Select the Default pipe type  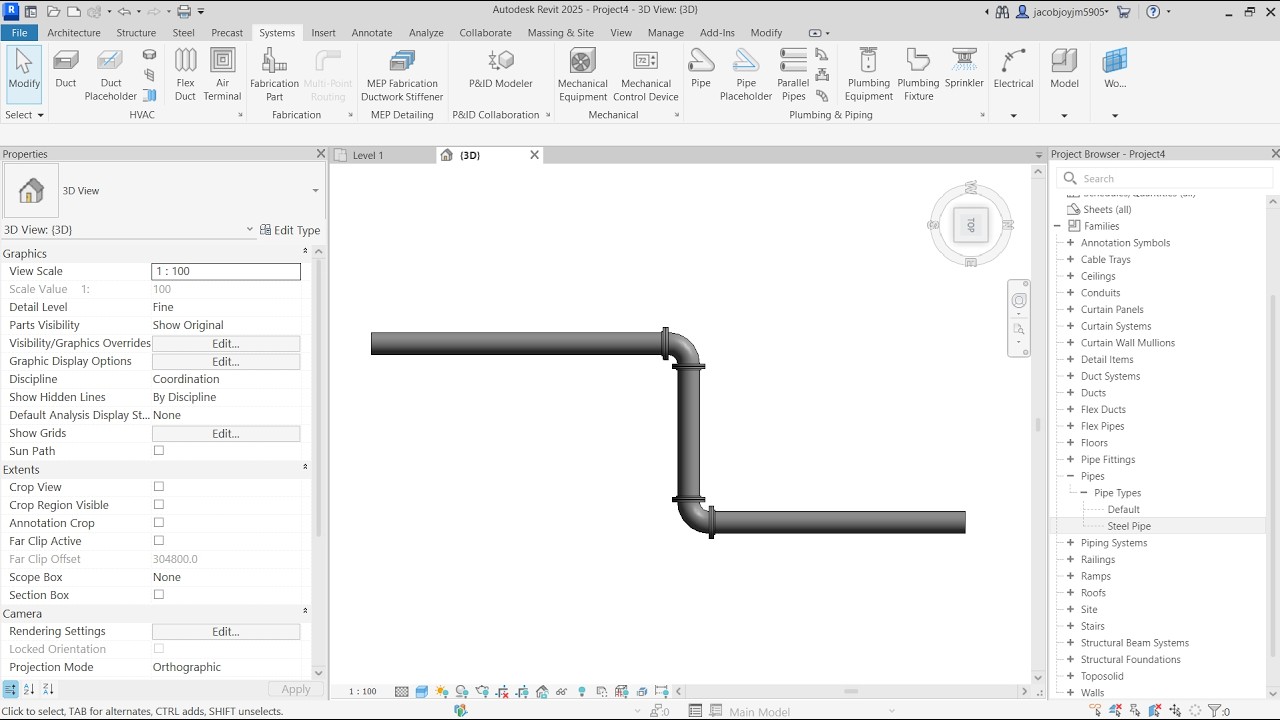click(1123, 510)
